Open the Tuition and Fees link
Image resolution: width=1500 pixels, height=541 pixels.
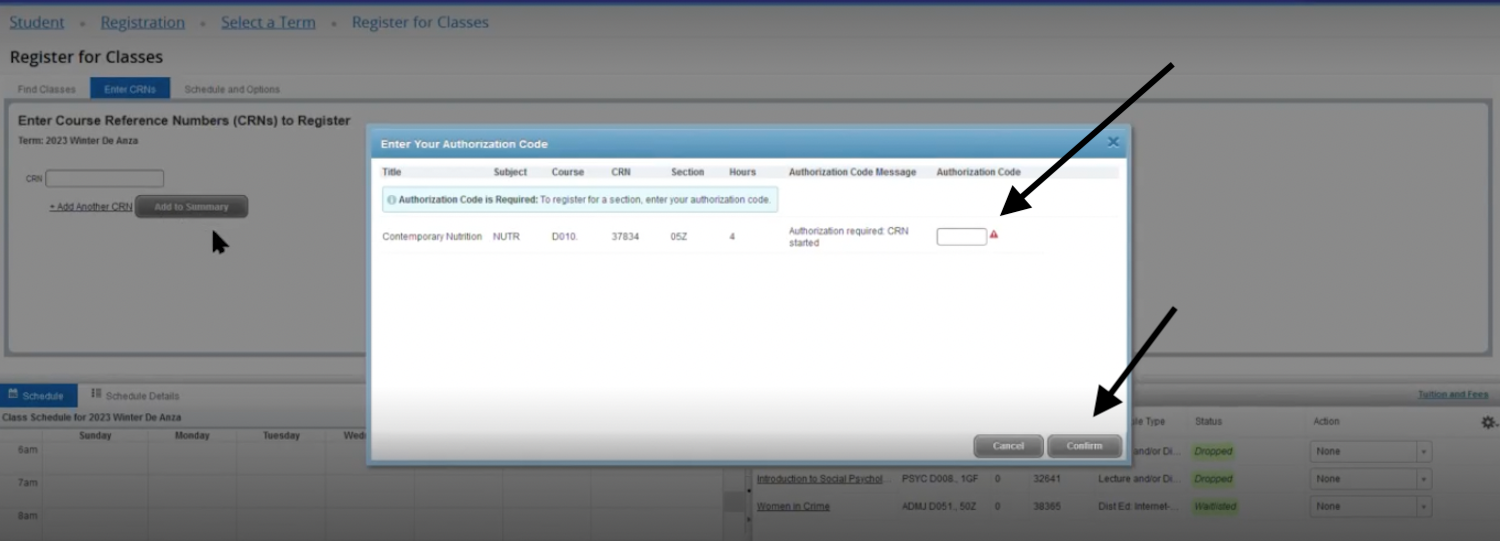[1452, 395]
